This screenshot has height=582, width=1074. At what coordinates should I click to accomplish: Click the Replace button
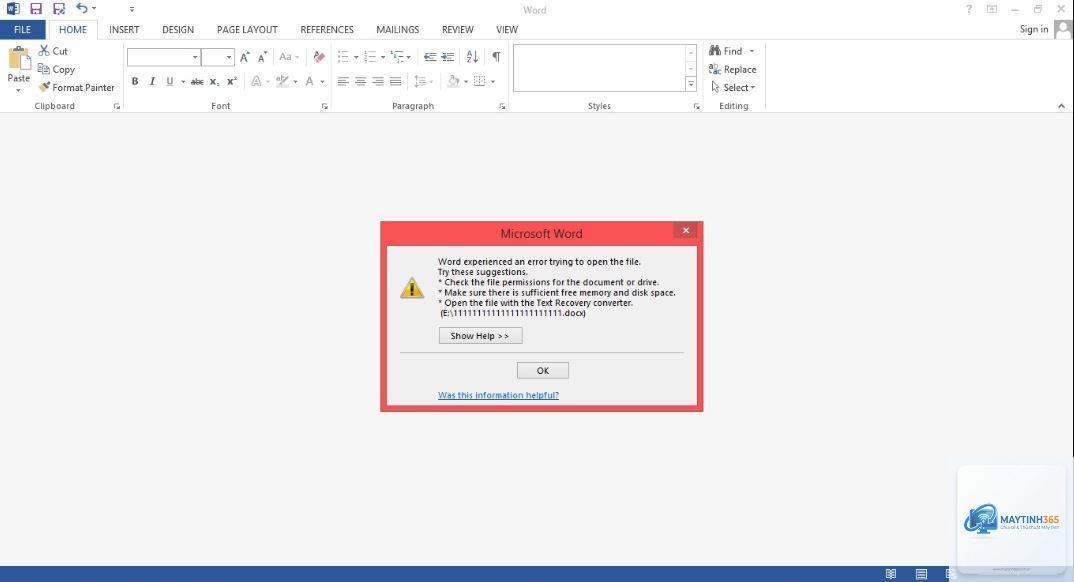coord(732,69)
